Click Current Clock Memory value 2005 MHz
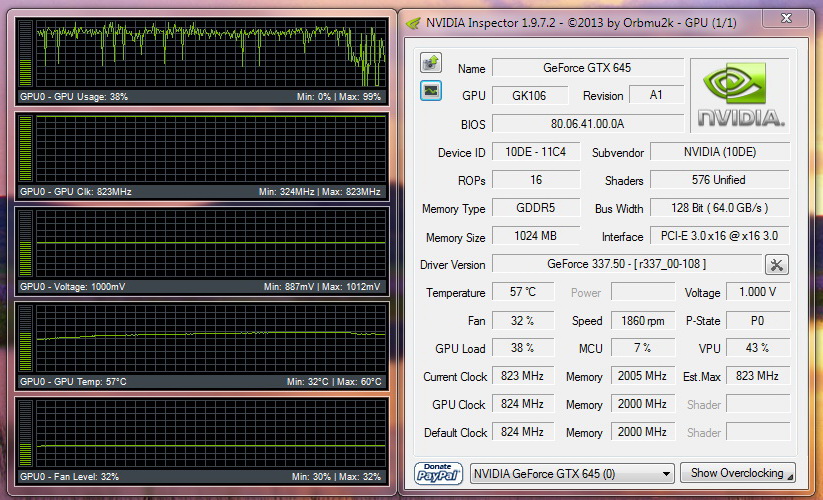Image resolution: width=823 pixels, height=500 pixels. pyautogui.click(x=643, y=376)
